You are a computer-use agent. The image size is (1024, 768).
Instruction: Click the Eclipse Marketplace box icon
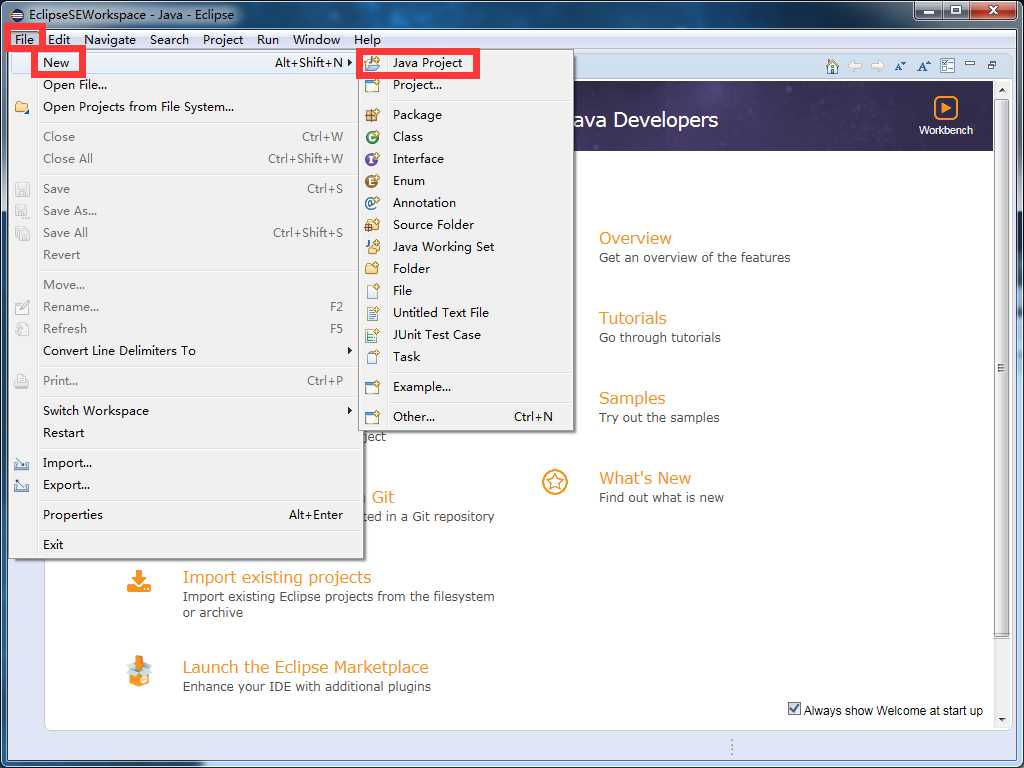point(139,671)
